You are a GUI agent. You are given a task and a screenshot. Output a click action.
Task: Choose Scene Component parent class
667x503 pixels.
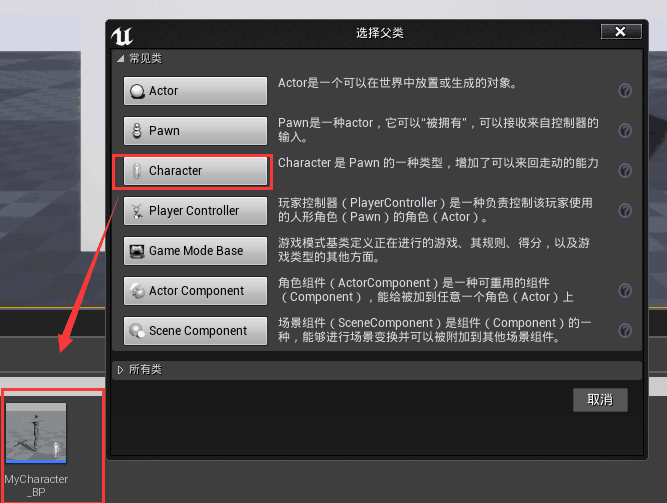[x=195, y=331]
